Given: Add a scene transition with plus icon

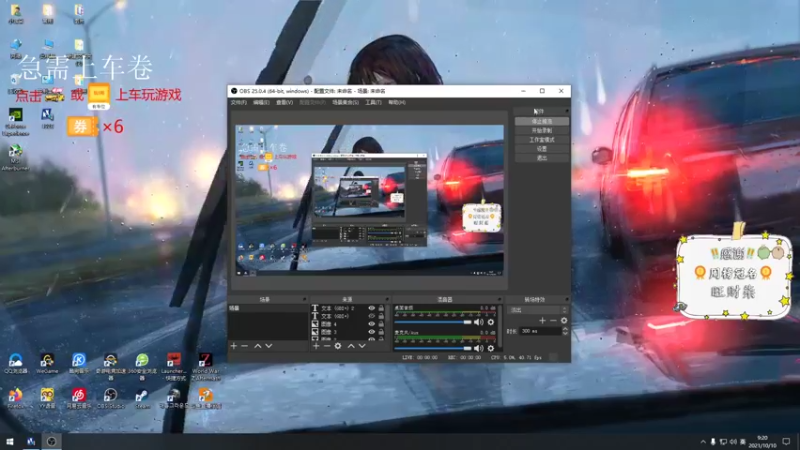Looking at the screenshot, I should 542,320.
